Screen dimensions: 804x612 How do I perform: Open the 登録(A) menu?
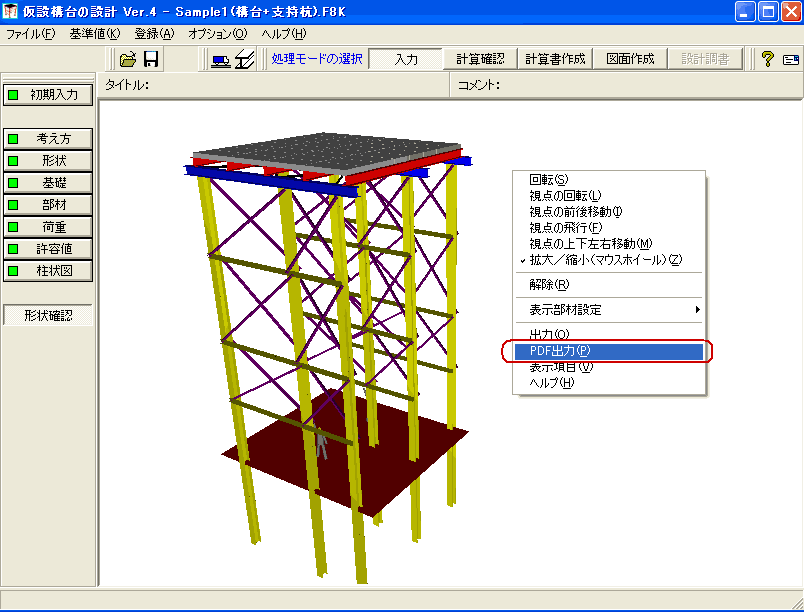pos(154,34)
